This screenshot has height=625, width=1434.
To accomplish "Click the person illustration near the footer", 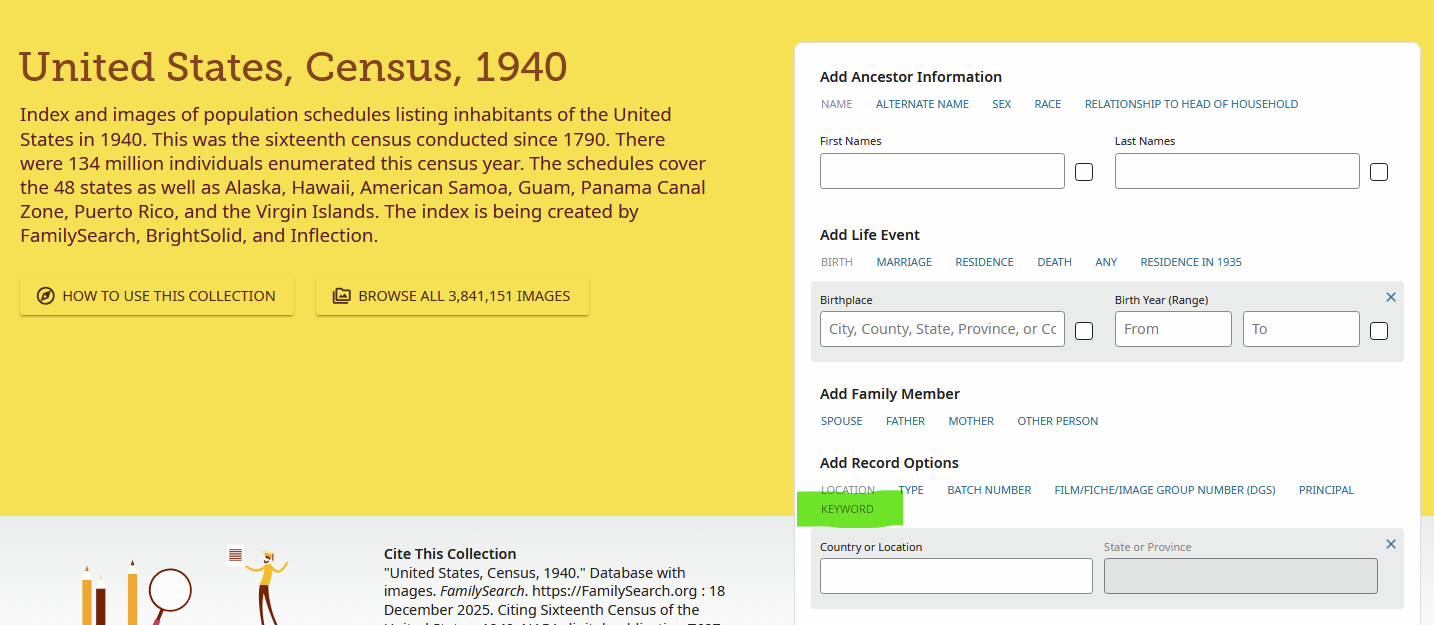I will (264, 586).
